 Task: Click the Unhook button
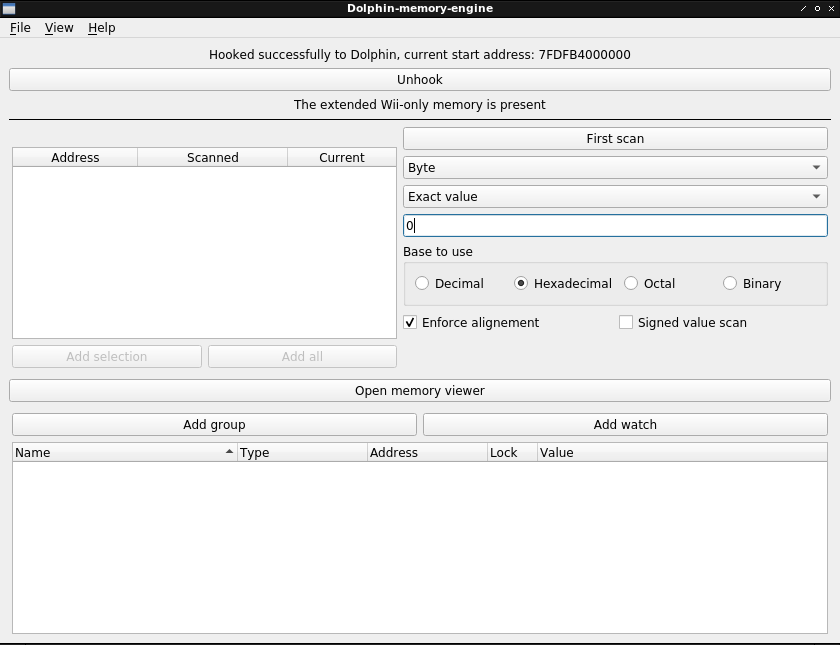420,80
